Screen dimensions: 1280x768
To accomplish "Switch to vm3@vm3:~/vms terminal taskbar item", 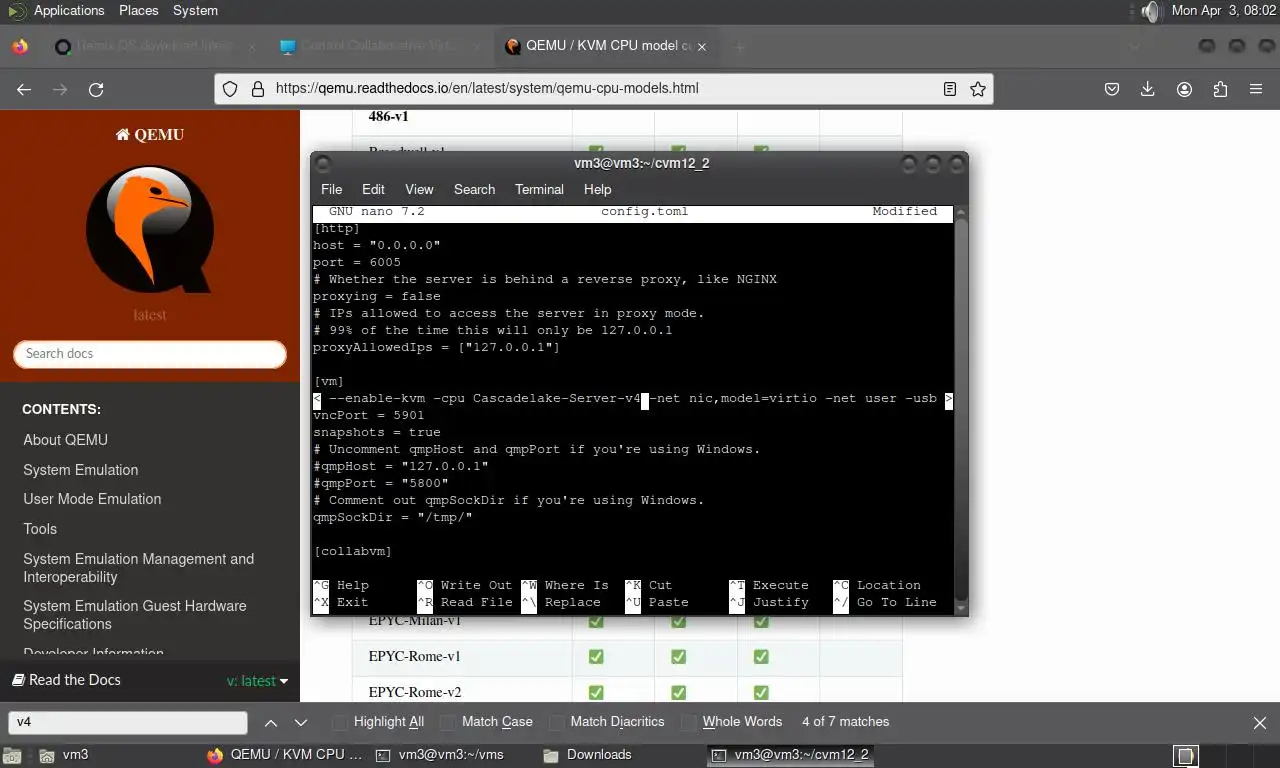I will pos(439,755).
